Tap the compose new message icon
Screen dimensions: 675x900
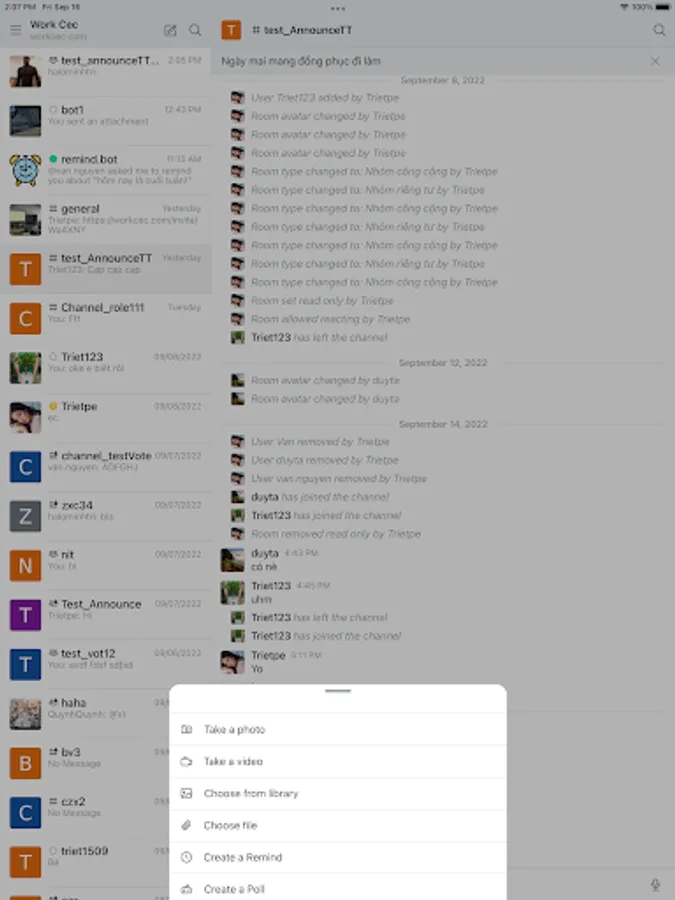(x=170, y=30)
